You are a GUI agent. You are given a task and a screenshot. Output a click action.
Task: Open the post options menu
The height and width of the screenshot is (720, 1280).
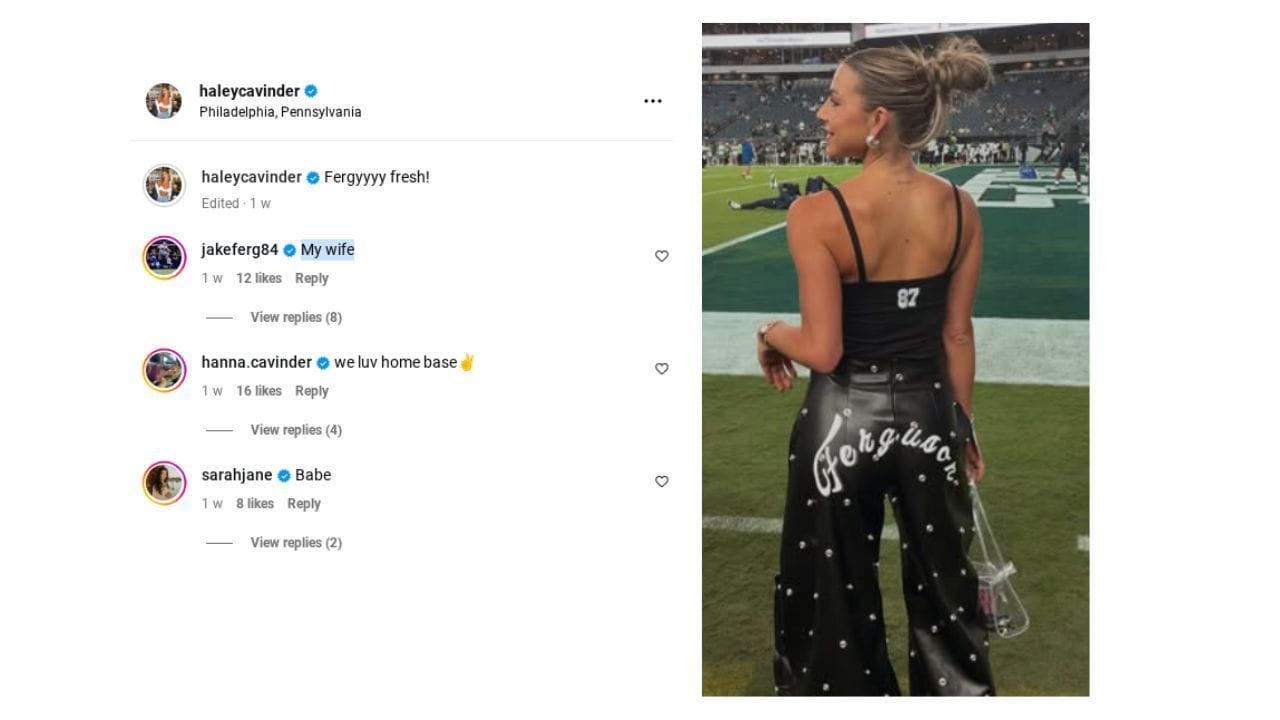pos(653,100)
